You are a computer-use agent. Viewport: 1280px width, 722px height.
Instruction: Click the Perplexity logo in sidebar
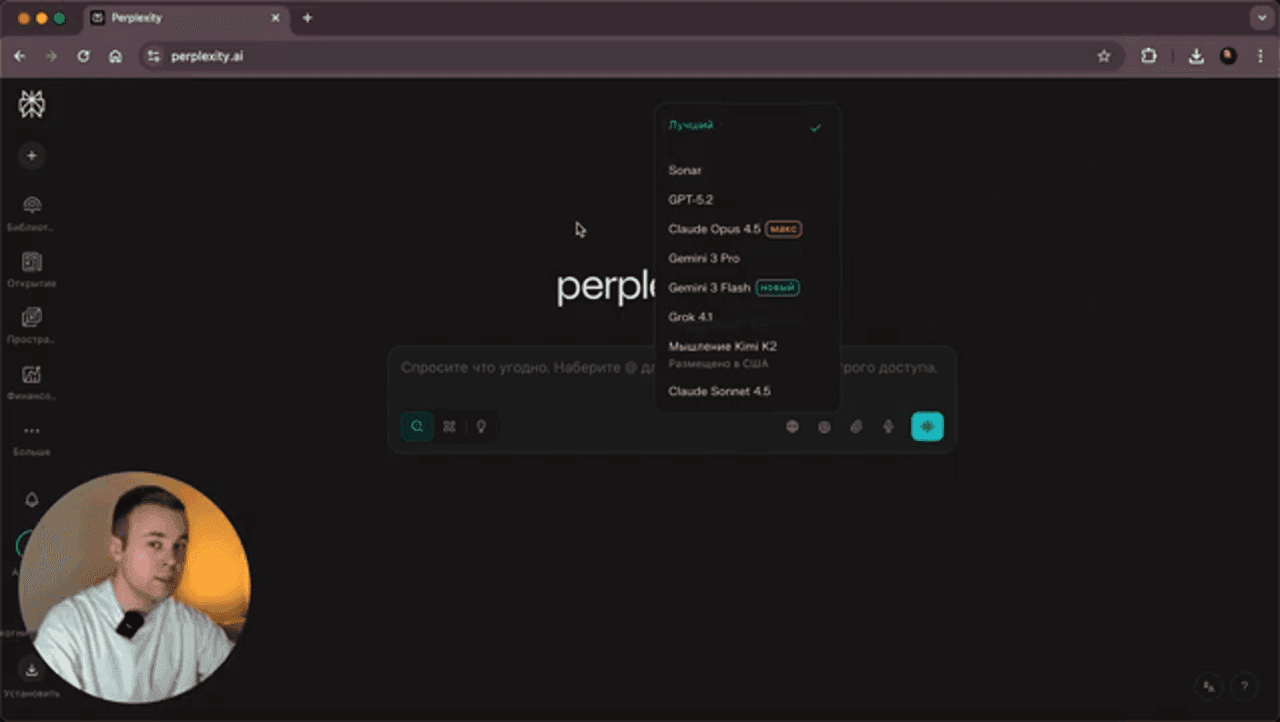click(x=32, y=104)
